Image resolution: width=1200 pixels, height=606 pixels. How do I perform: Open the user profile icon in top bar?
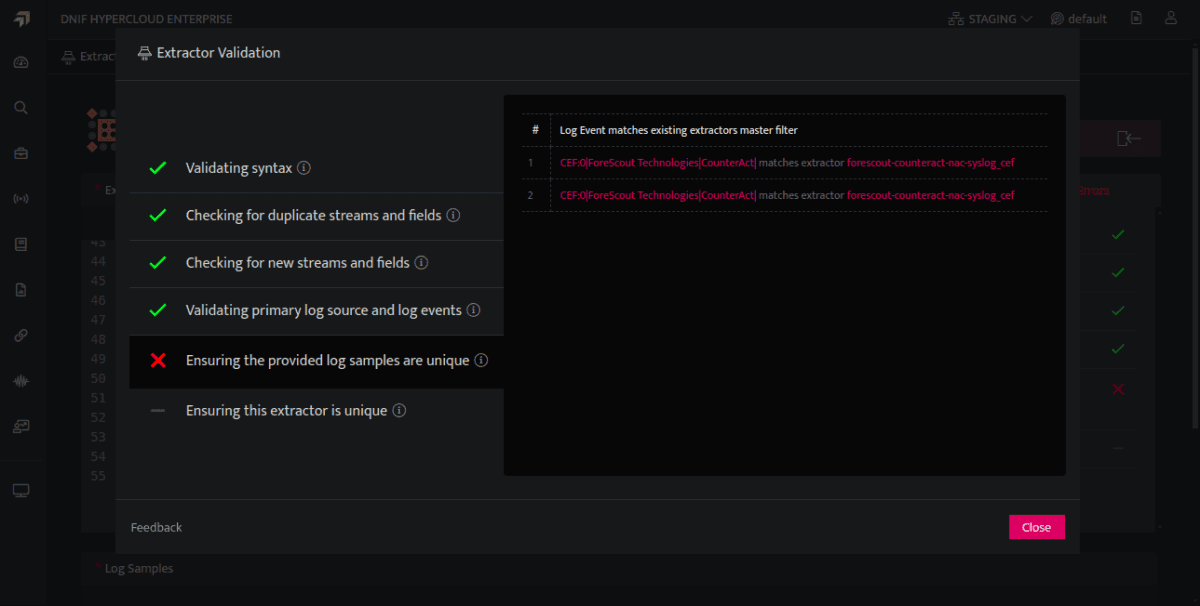point(1171,18)
